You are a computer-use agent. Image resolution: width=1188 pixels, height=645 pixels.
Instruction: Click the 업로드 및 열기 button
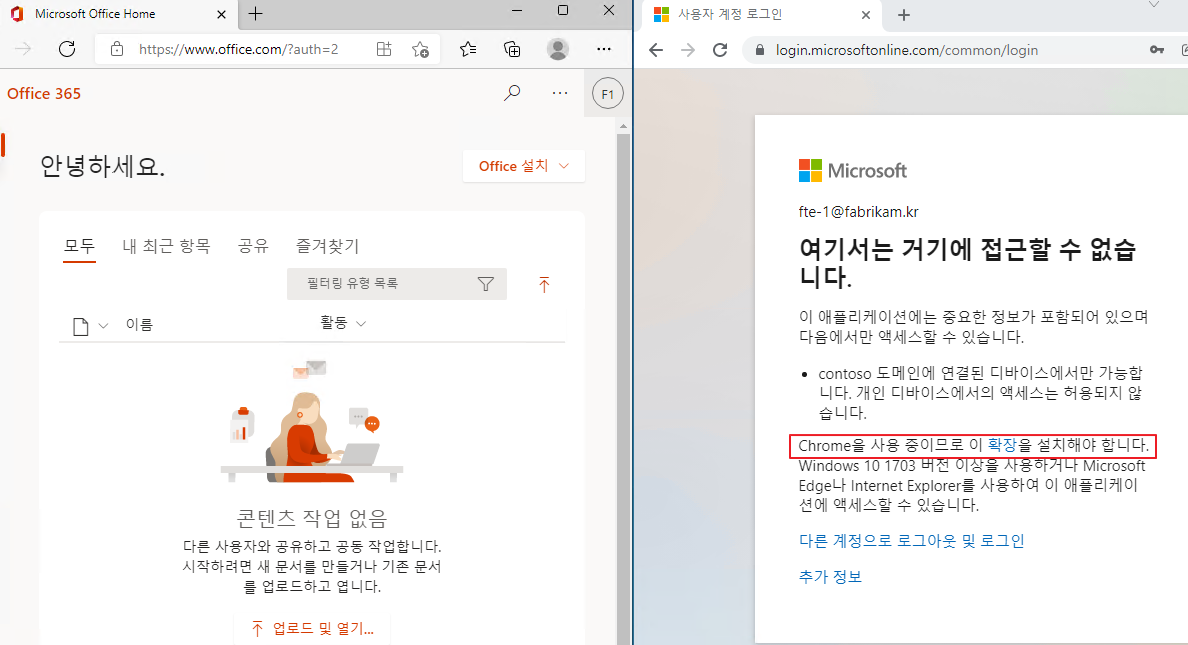(x=312, y=628)
